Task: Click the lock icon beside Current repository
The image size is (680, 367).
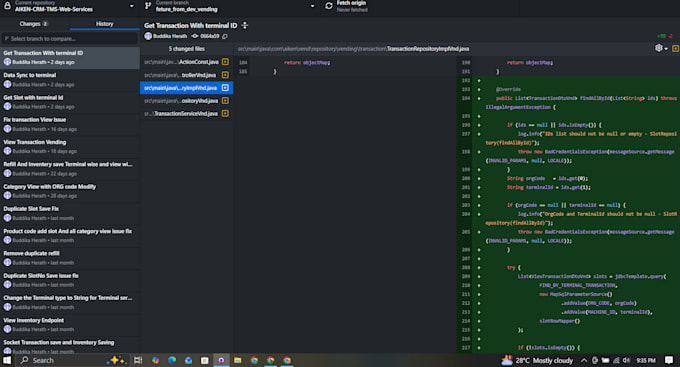Action: coord(7,6)
